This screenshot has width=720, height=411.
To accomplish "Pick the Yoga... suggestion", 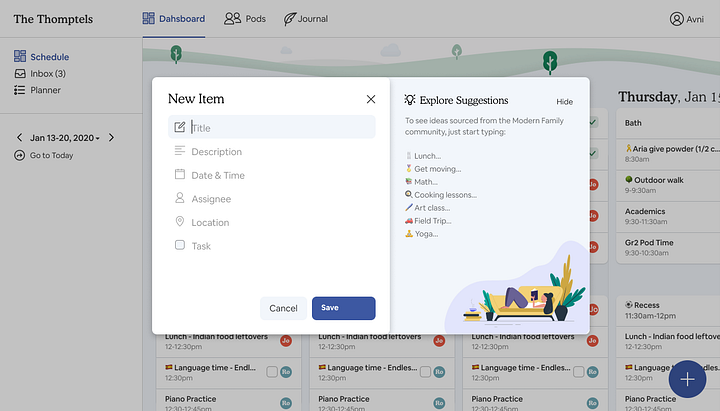I will coord(422,234).
